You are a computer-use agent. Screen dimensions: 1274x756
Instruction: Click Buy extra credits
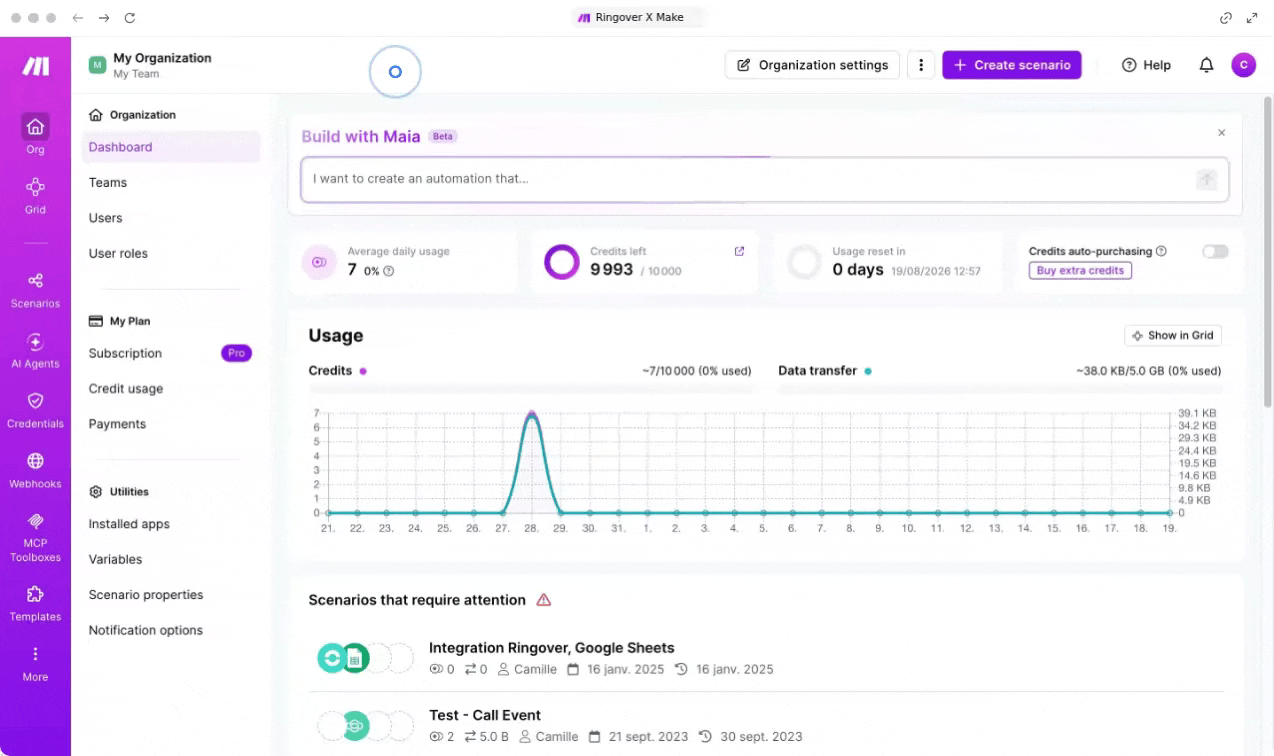[1080, 270]
